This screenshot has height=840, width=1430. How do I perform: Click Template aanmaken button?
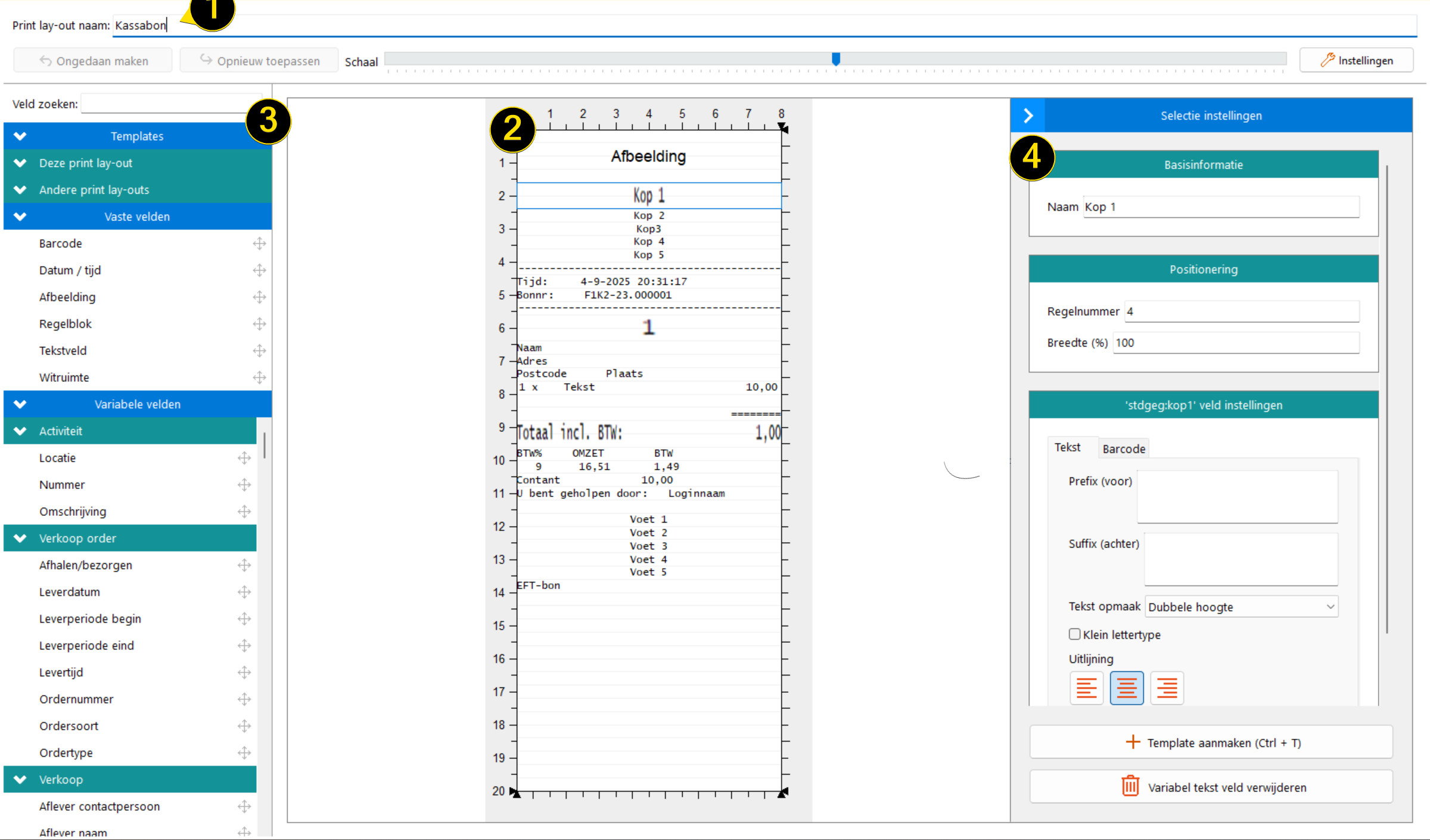[1211, 742]
